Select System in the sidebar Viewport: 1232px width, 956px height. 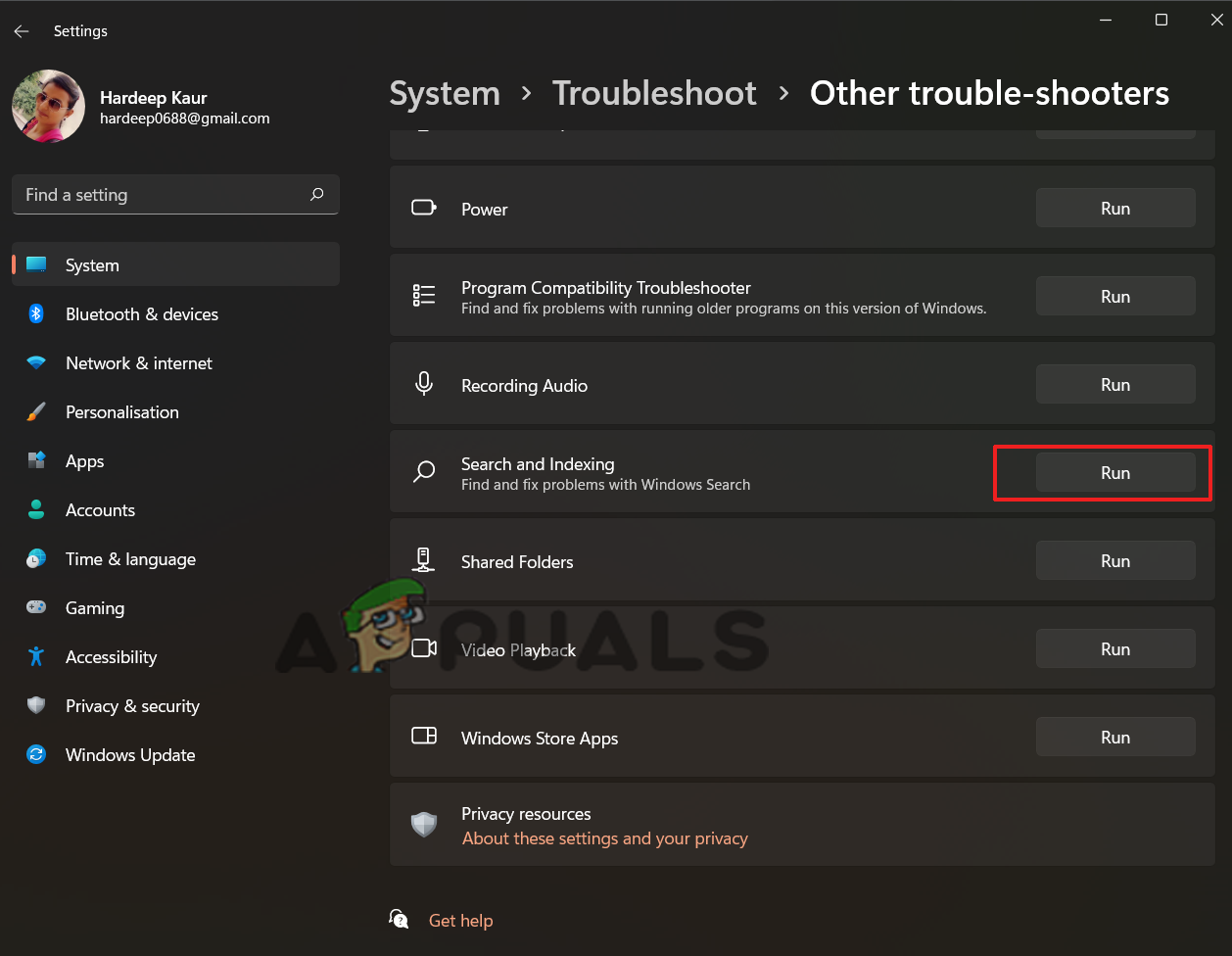(x=92, y=265)
